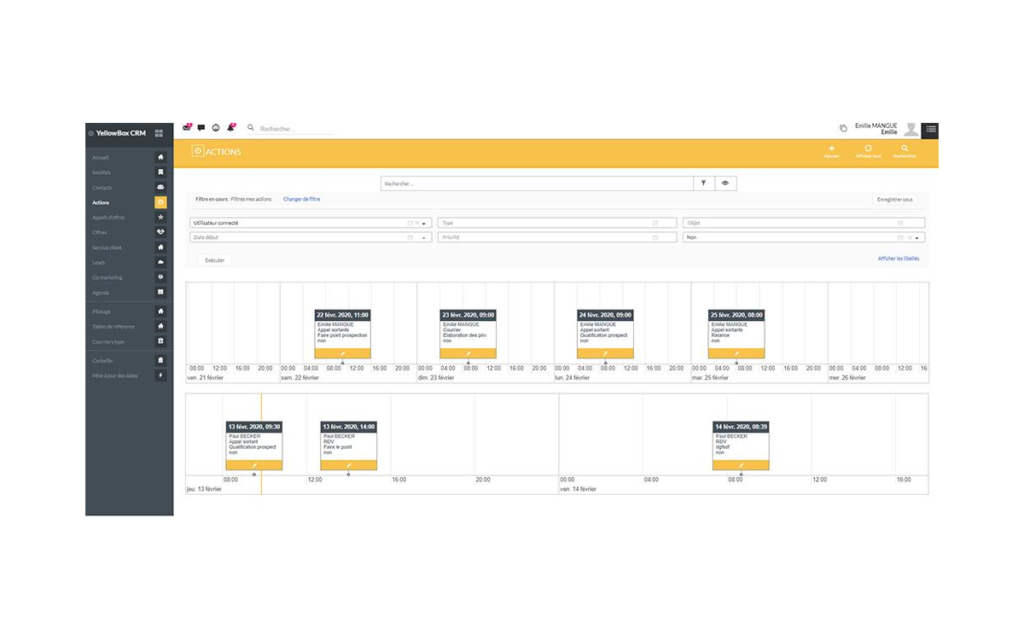Edit the 22 févr. 2020, 11:00 action card

[343, 353]
